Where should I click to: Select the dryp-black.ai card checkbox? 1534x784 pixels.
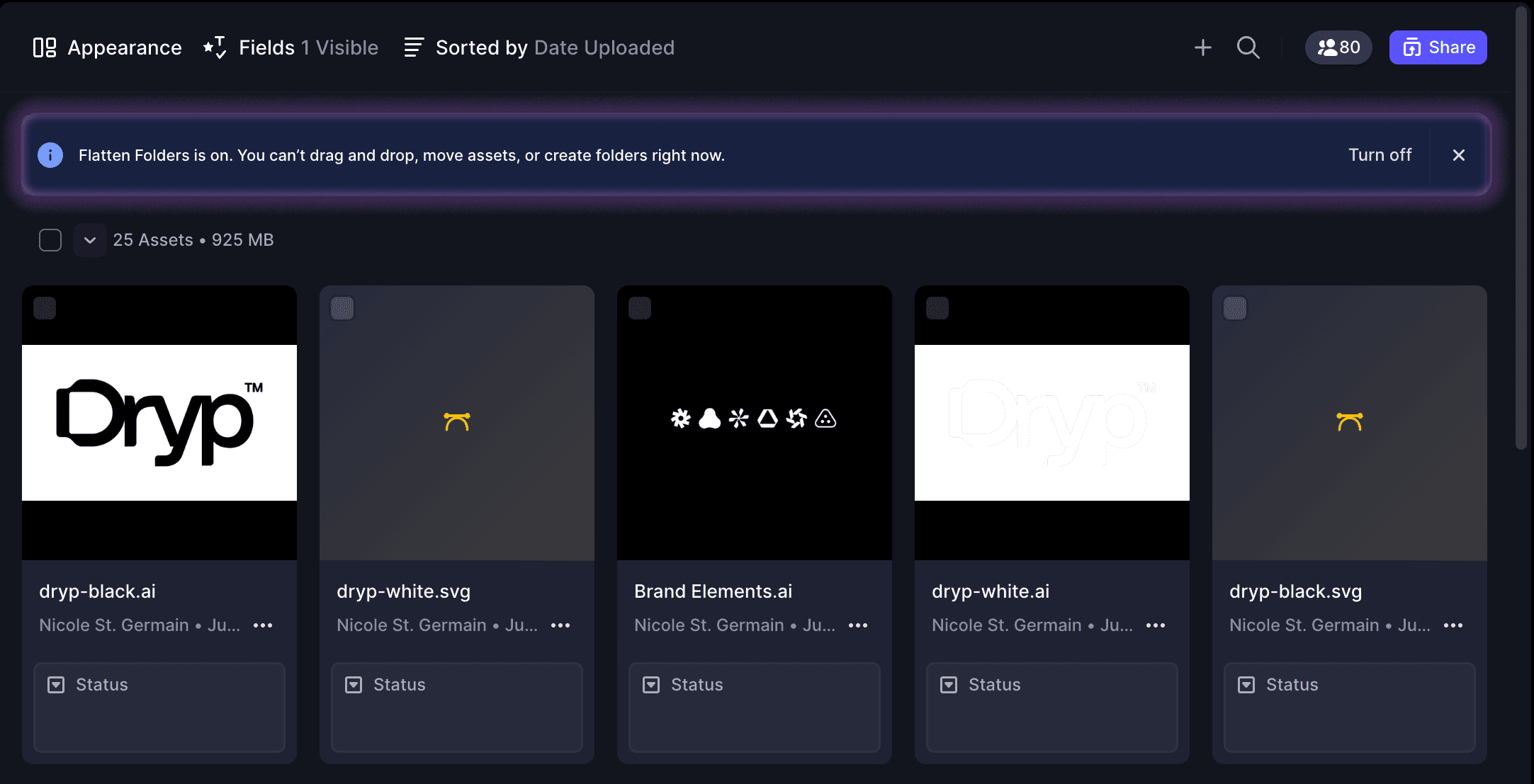(45, 308)
